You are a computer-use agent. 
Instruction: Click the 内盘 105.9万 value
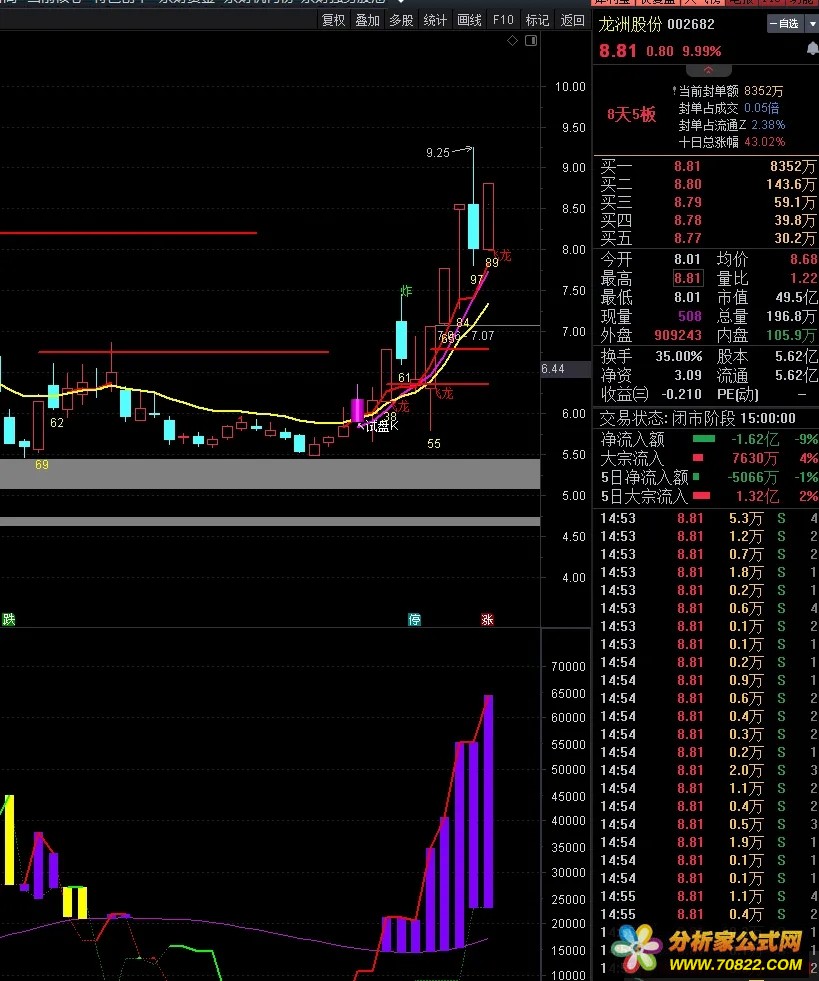click(x=792, y=335)
